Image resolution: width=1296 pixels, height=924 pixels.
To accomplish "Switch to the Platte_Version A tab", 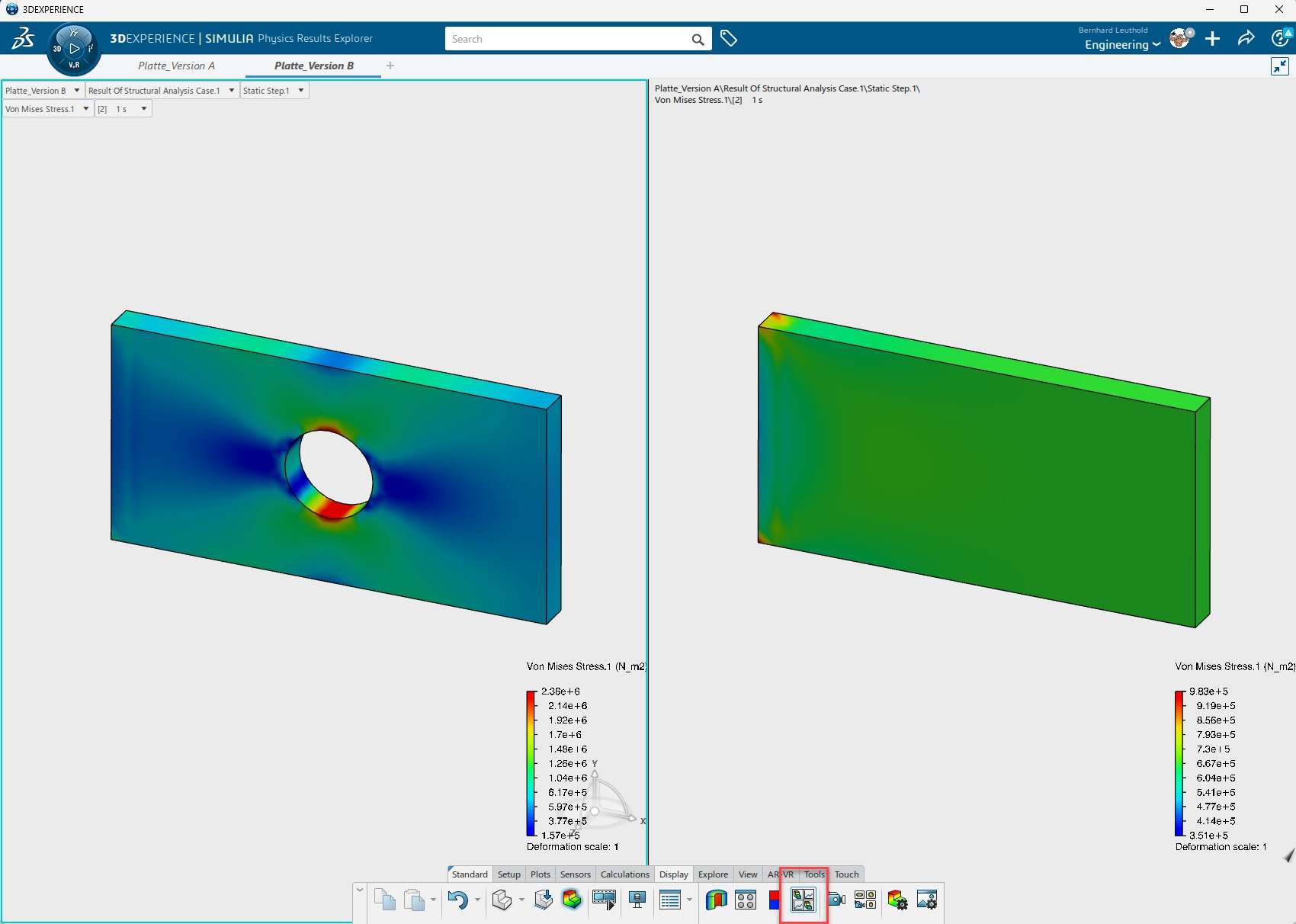I will coord(176,66).
